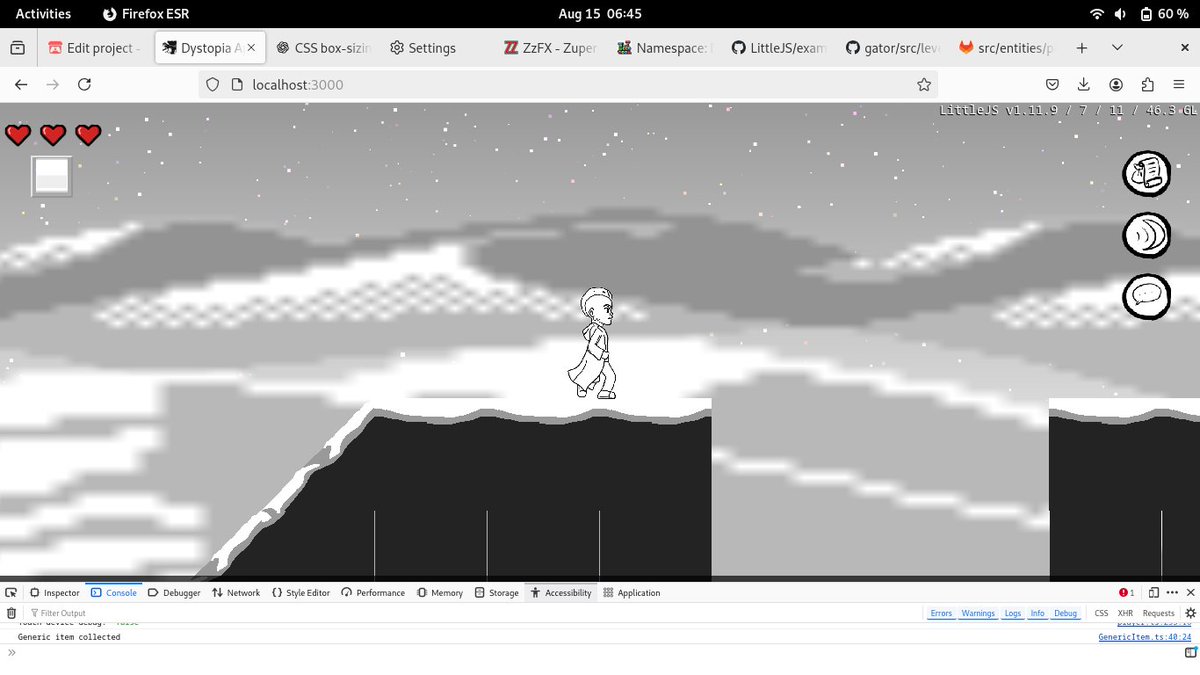Open the Debugger devtools tab

pos(174,593)
